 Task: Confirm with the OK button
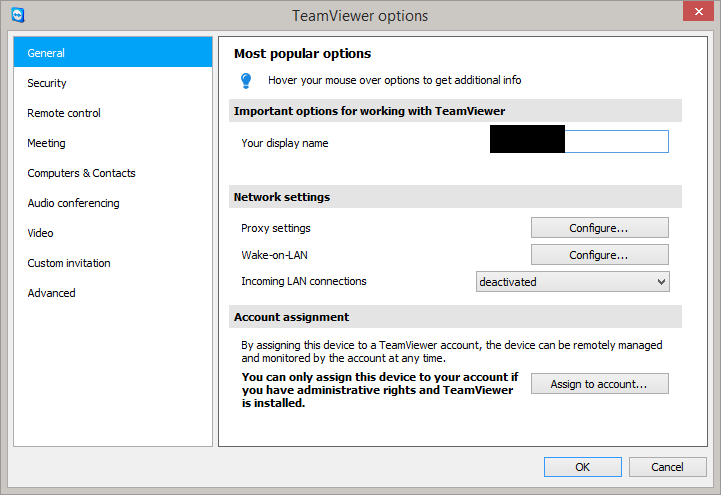pos(583,467)
